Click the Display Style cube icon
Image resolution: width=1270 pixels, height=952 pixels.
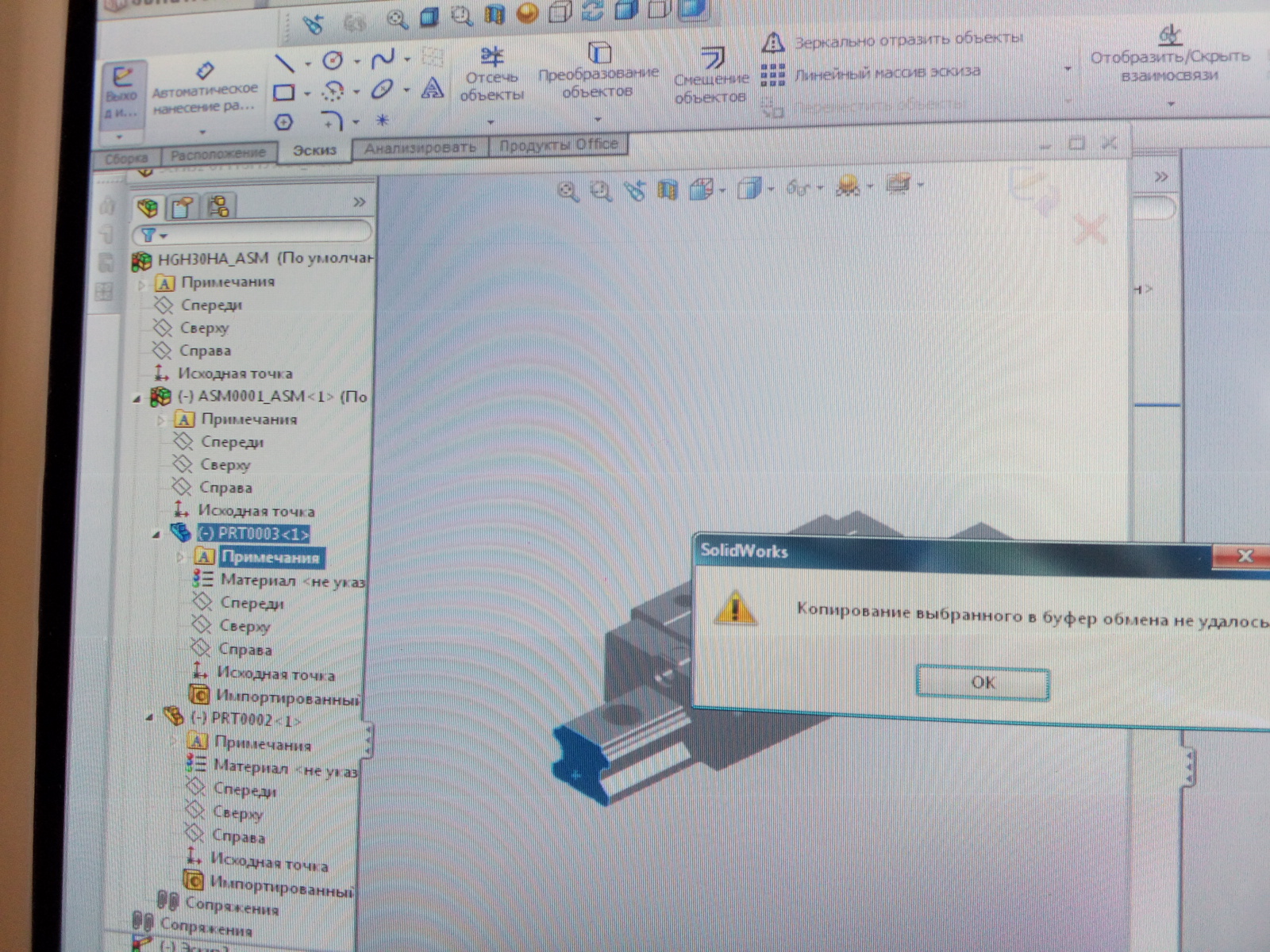coord(749,188)
